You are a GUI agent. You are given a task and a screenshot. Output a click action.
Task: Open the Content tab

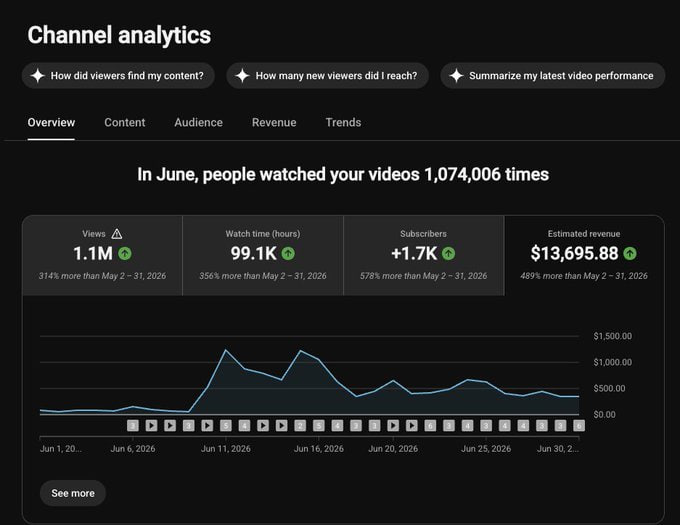(x=124, y=123)
